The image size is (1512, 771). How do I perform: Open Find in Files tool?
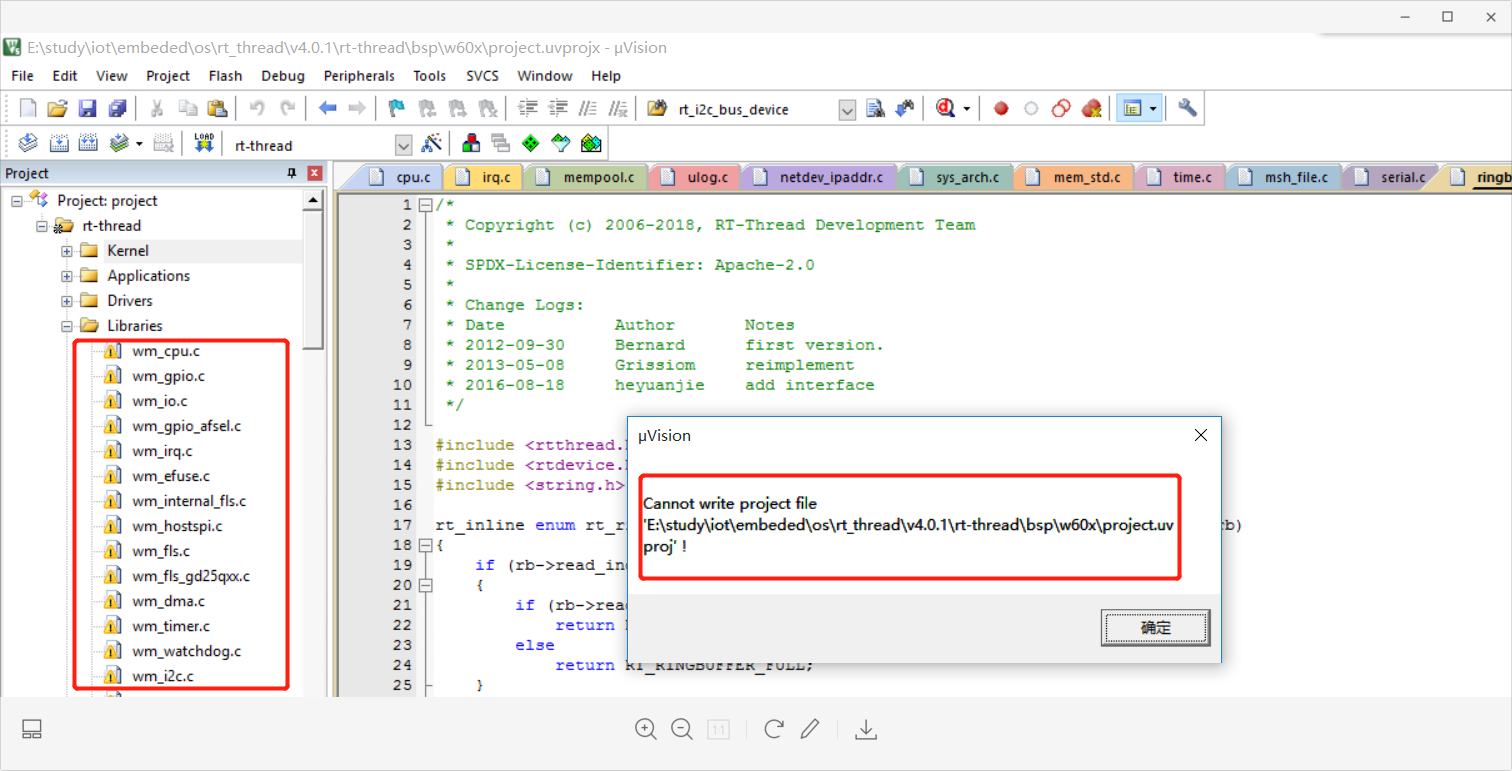click(x=657, y=109)
